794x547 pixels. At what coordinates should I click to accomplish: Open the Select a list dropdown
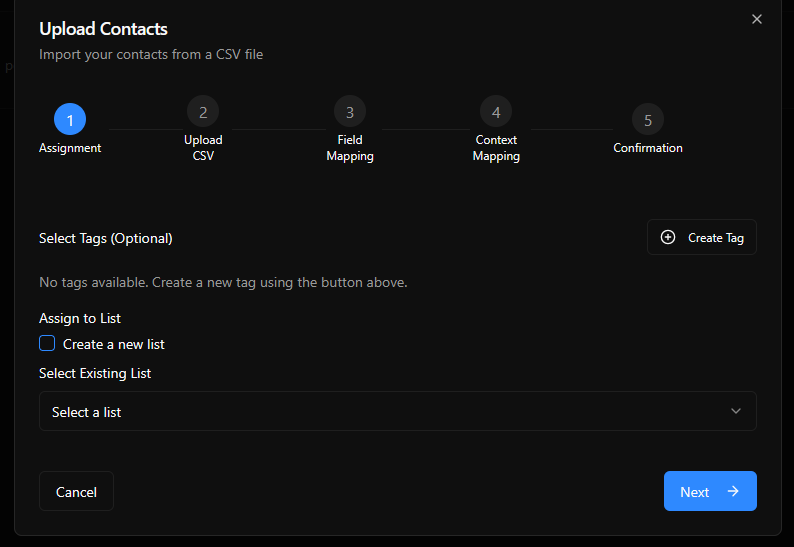click(397, 411)
